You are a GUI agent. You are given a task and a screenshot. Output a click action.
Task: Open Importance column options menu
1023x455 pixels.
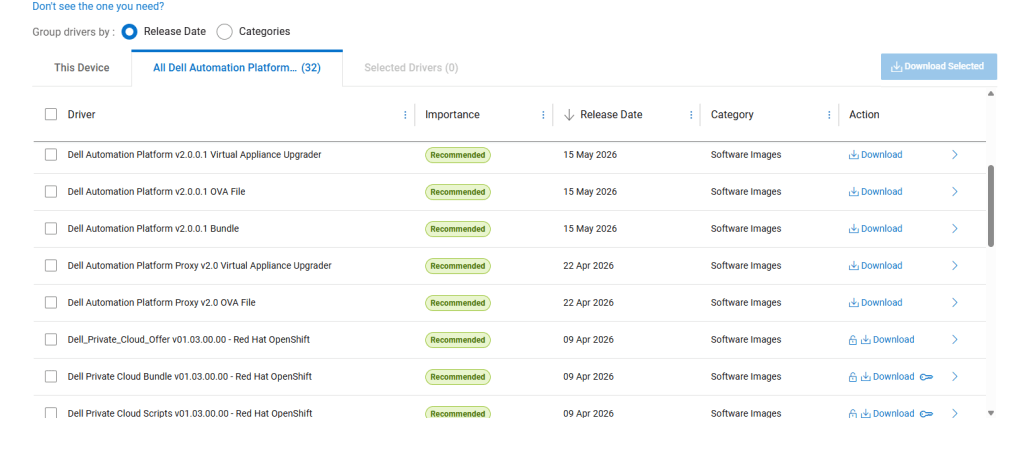coord(543,115)
